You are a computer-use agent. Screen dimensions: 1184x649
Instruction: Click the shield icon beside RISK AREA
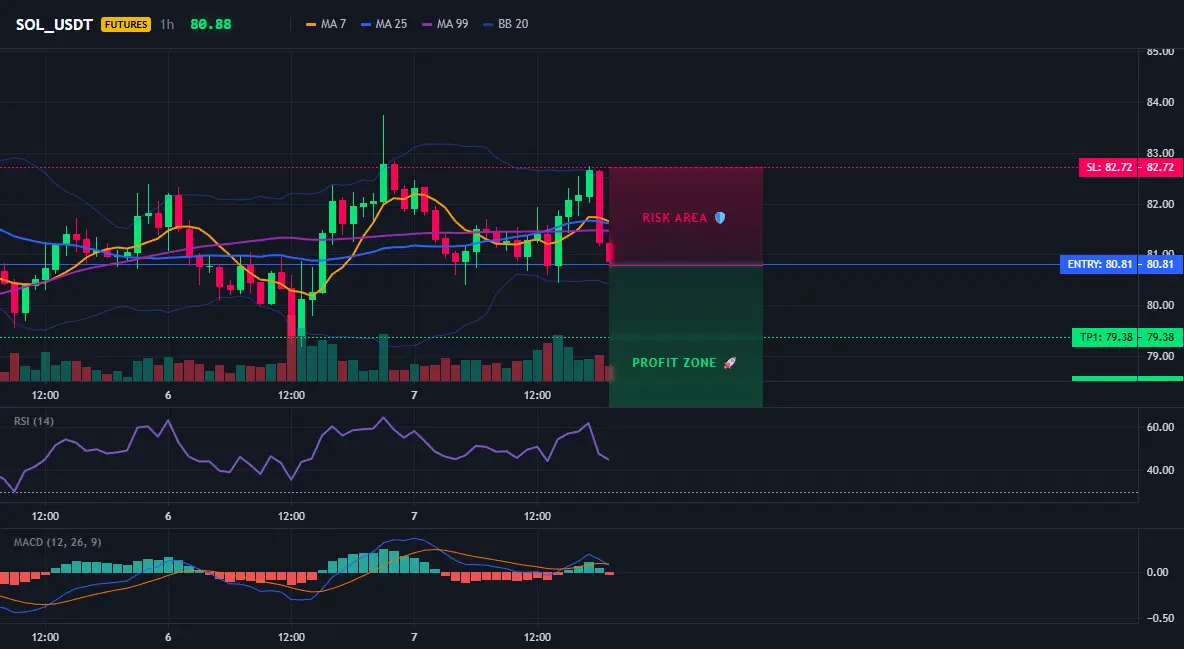coord(720,218)
